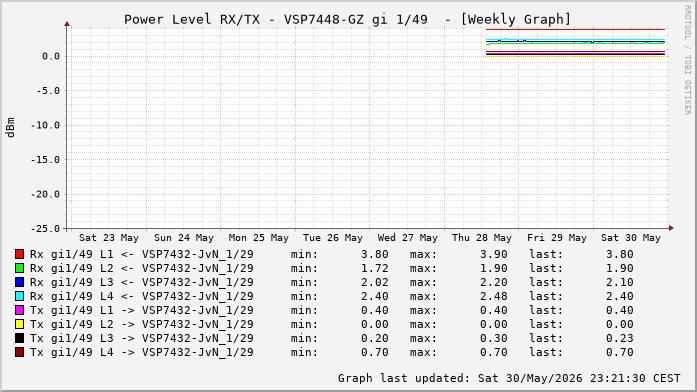Click legend text 'Rx gi1/49 L3 <- VSP7432-JvN_1/29'
This screenshot has width=697, height=392.
tap(142, 283)
